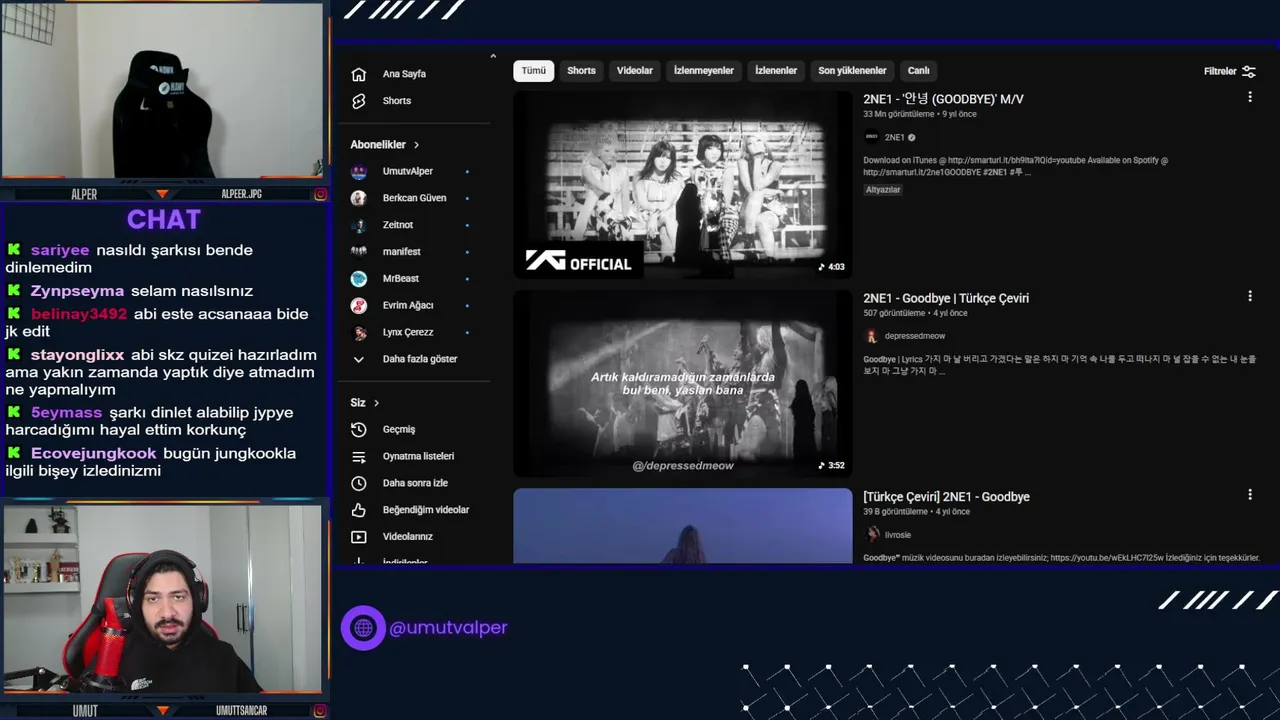
Task: Open the Lynx Çerezz channel avatar
Action: (x=359, y=333)
